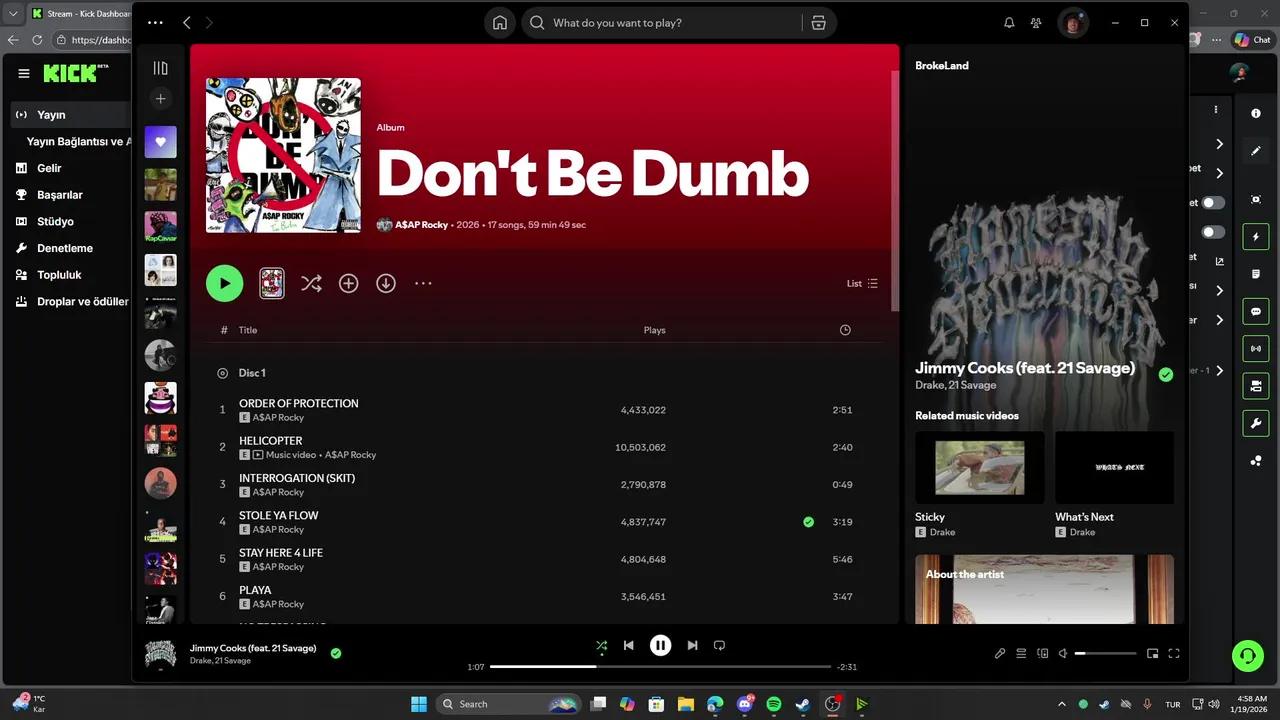
Task: Flip the lower toggle switch in Kick panel
Action: (x=1213, y=232)
